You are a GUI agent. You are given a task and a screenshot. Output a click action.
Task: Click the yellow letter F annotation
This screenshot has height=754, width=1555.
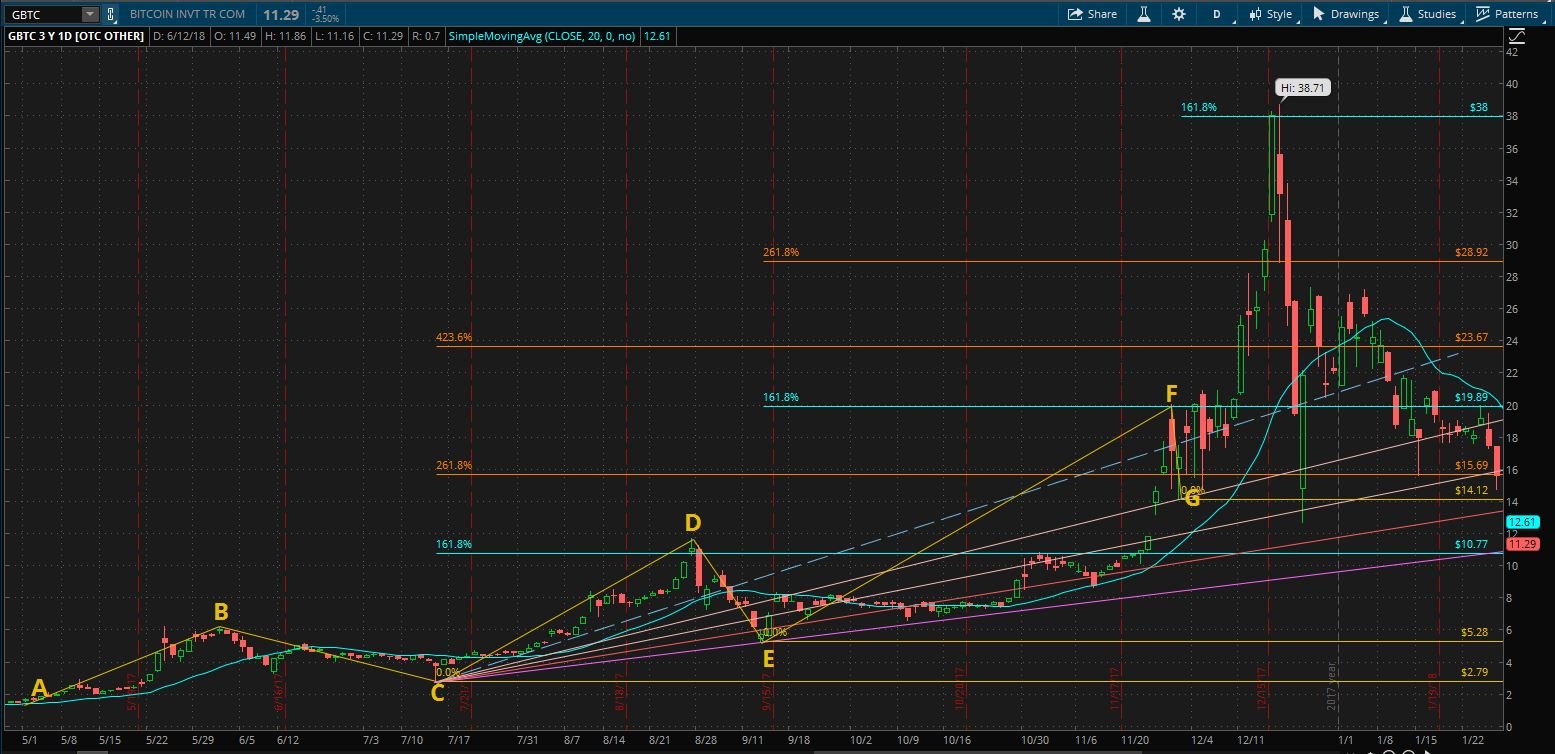pyautogui.click(x=1171, y=393)
